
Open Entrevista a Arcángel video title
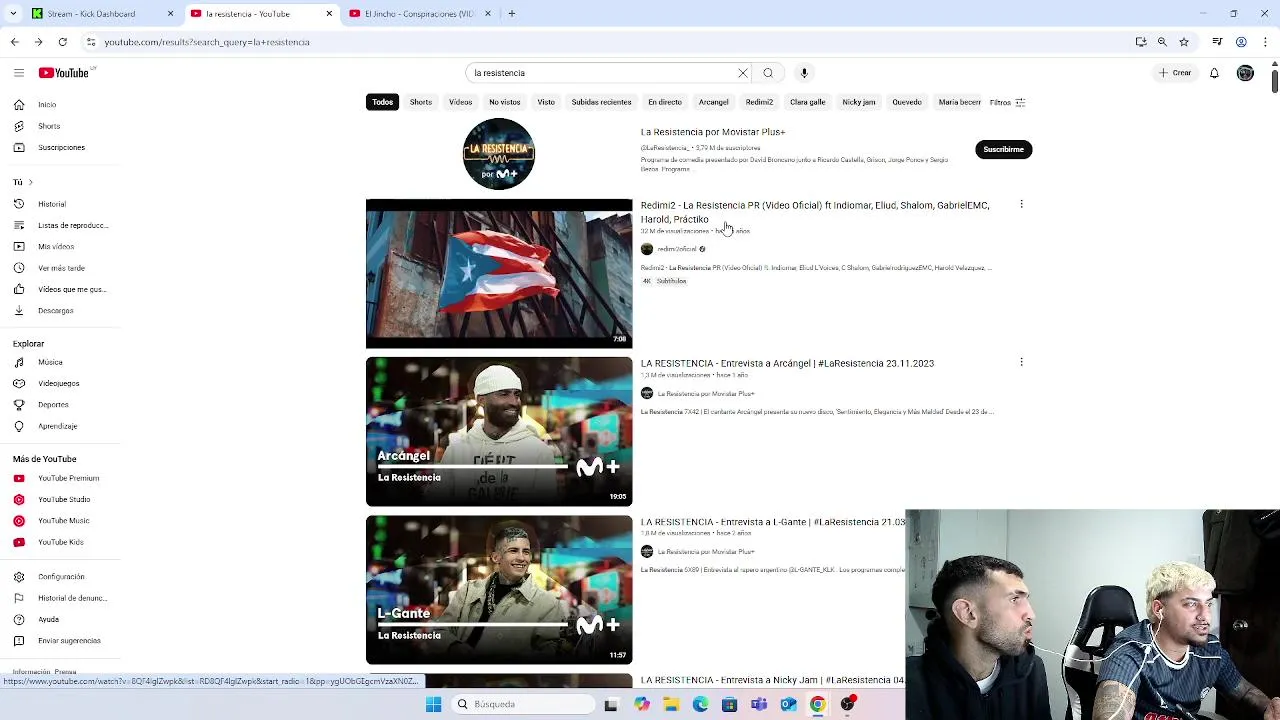787,363
